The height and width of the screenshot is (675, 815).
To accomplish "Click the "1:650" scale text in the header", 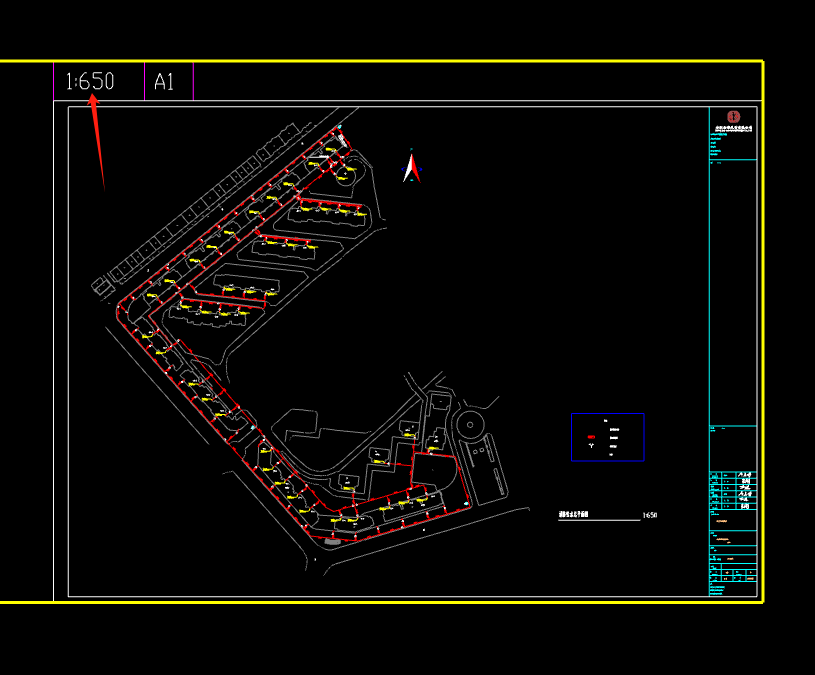I will 90,82.
